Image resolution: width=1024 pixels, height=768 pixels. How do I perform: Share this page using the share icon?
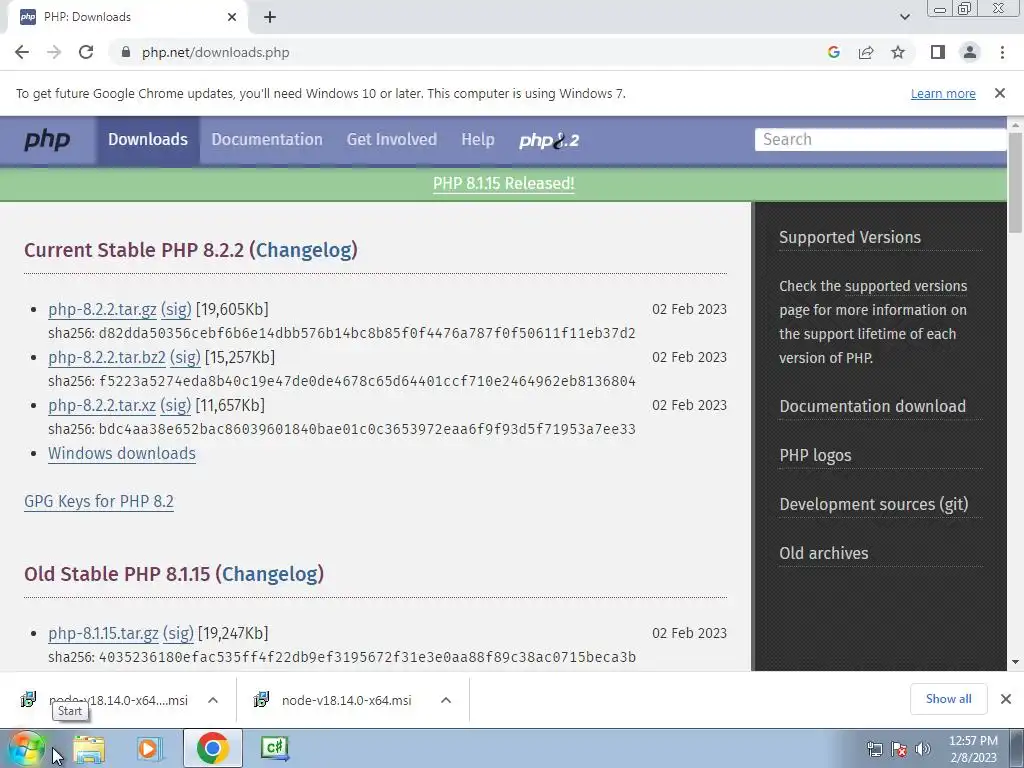click(866, 52)
